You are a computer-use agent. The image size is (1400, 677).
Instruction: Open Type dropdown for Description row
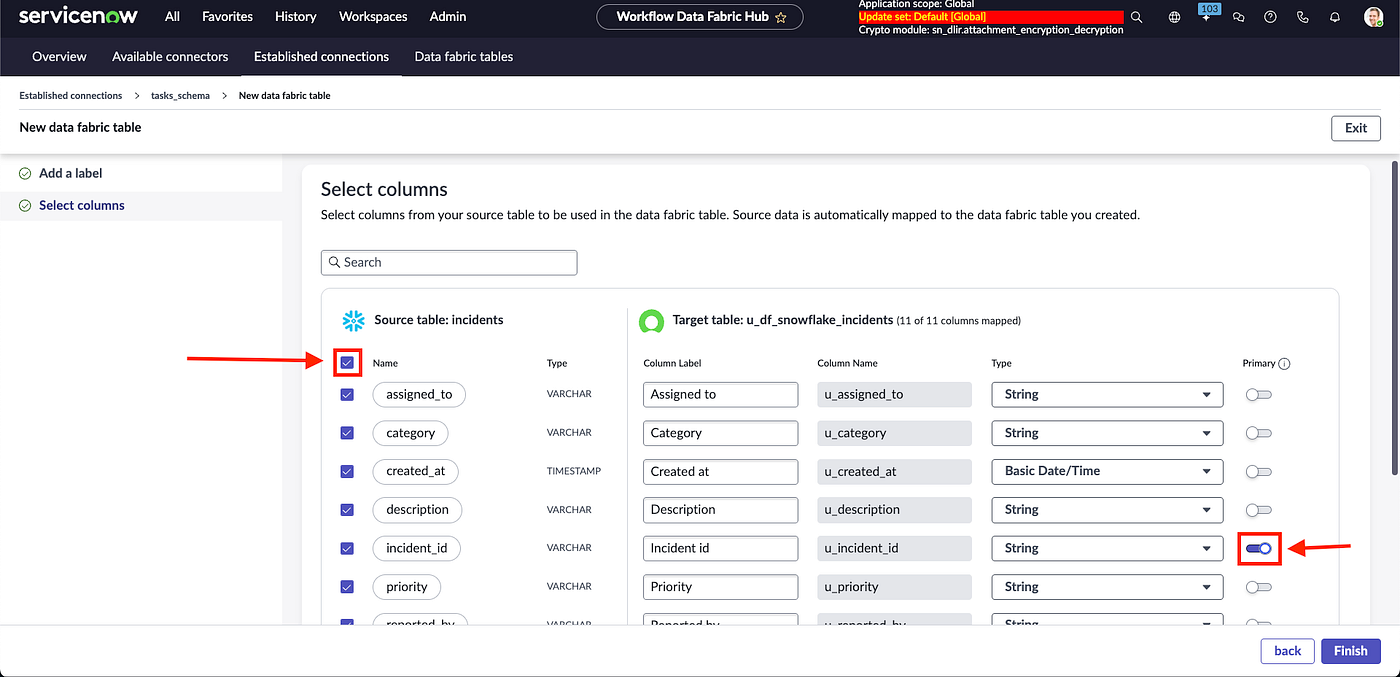click(1107, 509)
